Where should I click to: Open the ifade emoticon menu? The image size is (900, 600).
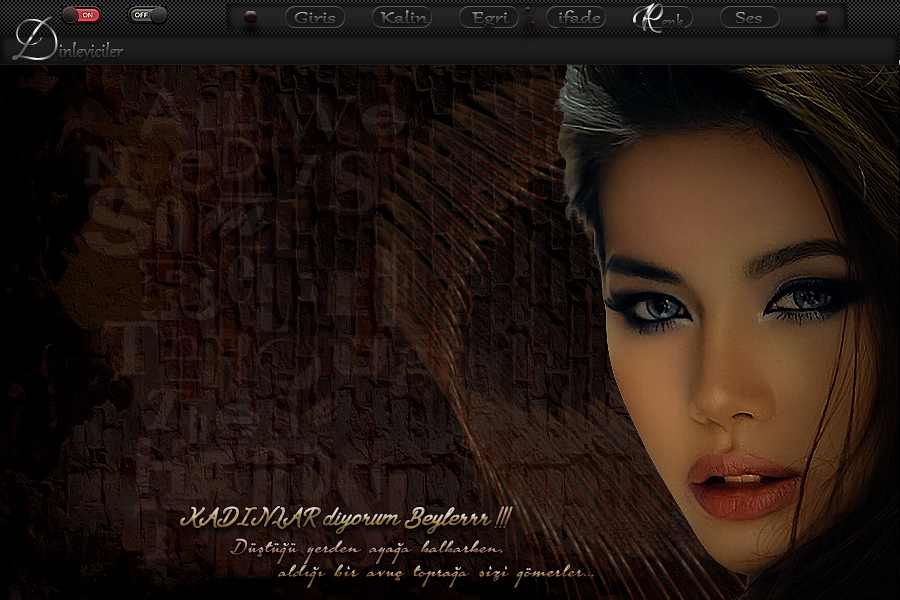[x=576, y=17]
